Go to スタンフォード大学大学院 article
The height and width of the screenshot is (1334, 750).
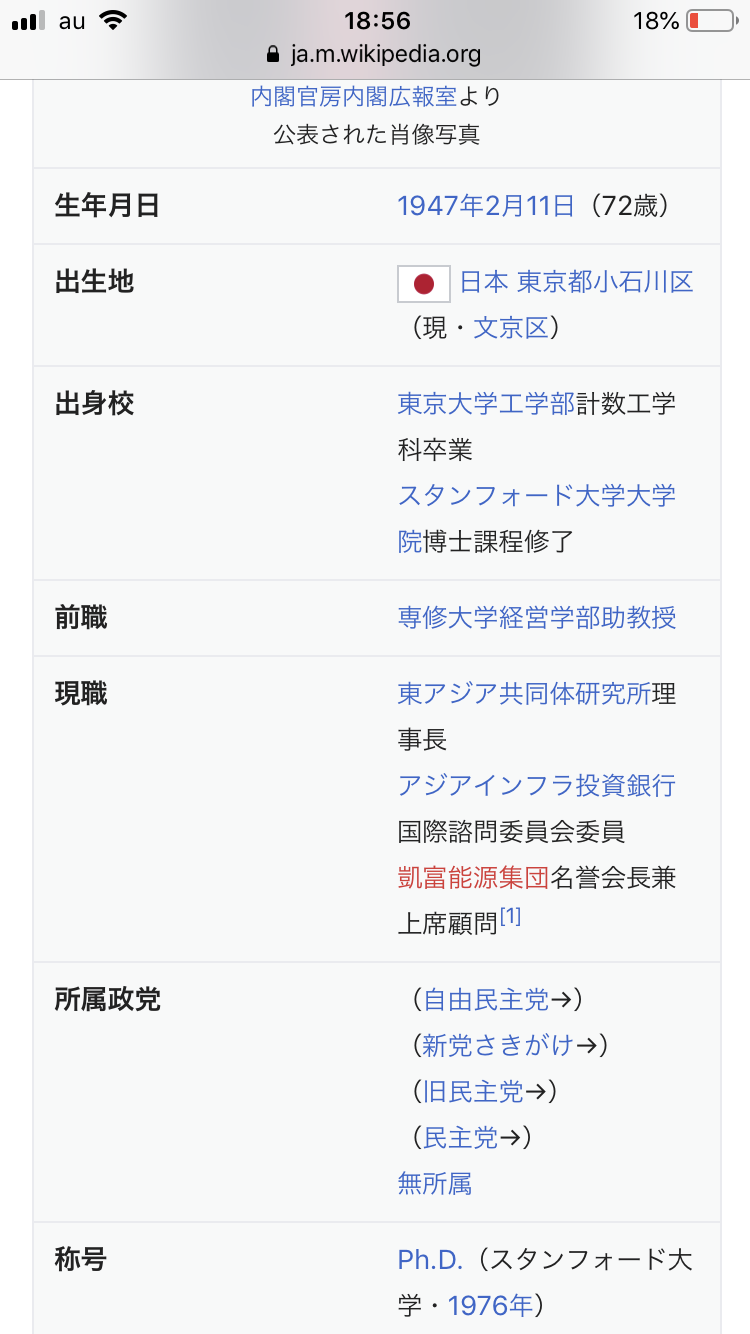tap(536, 496)
